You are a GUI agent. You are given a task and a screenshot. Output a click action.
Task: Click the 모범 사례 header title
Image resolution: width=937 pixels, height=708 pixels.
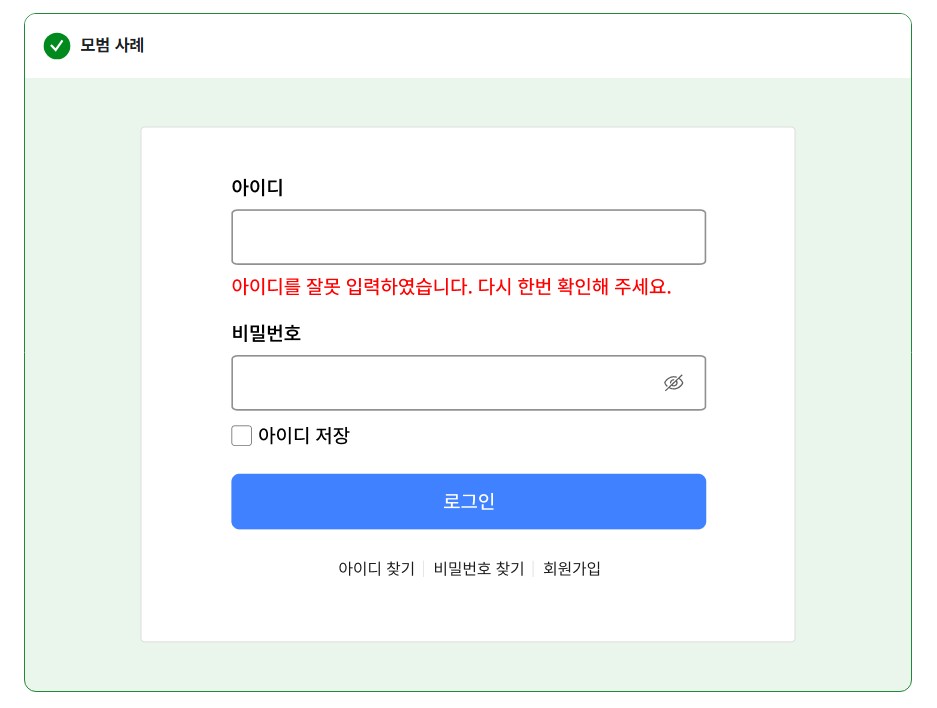pyautogui.click(x=112, y=46)
